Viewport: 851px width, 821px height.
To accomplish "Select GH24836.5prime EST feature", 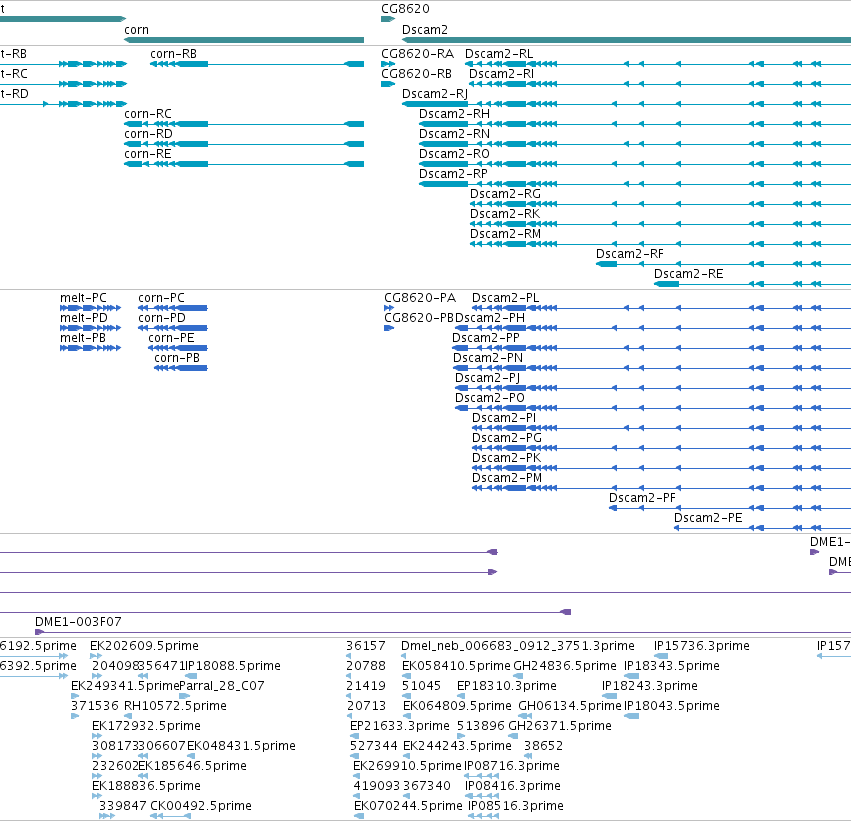I will (x=565, y=666).
